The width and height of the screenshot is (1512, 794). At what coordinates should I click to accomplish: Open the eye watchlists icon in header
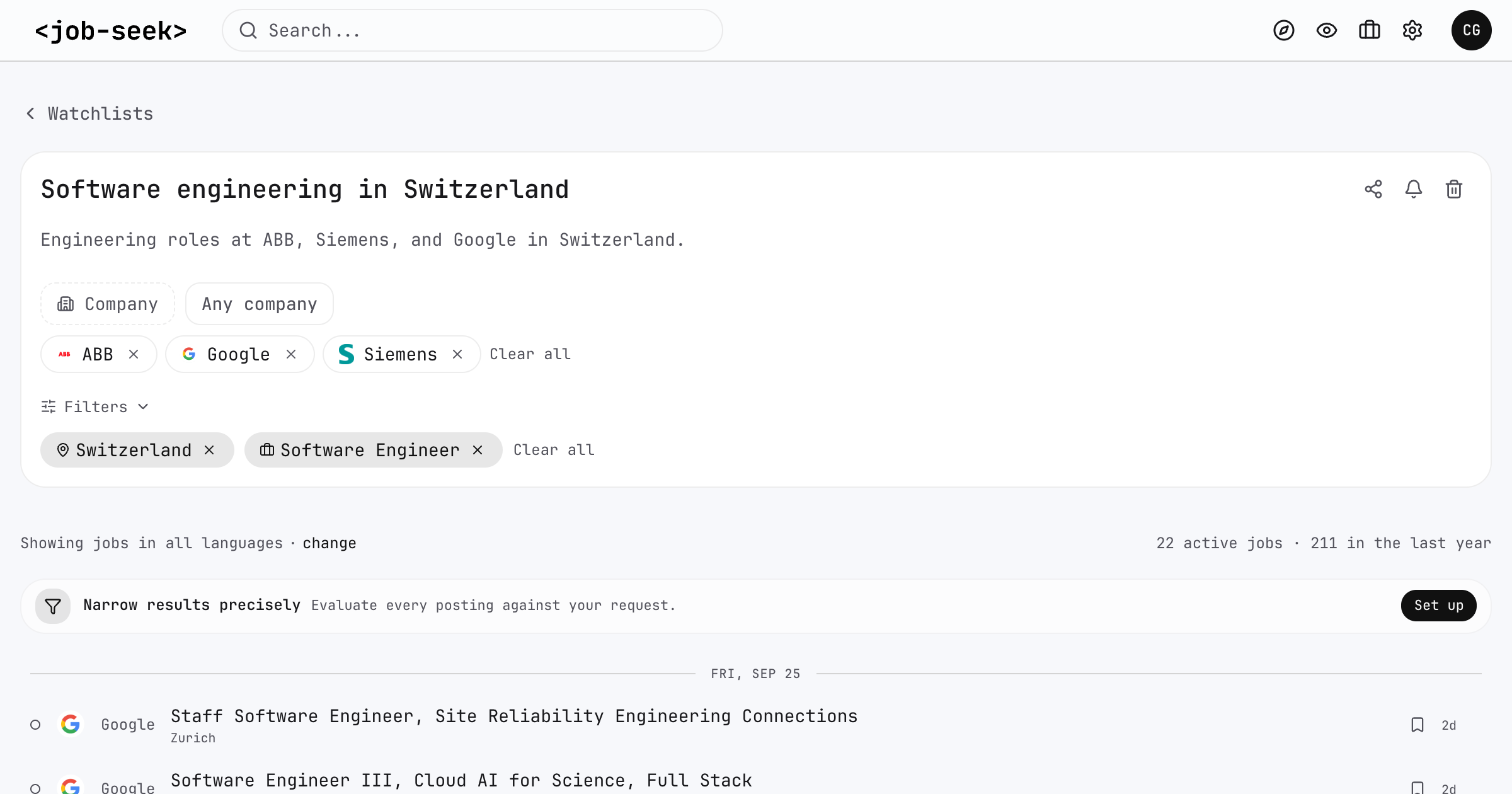[1326, 30]
